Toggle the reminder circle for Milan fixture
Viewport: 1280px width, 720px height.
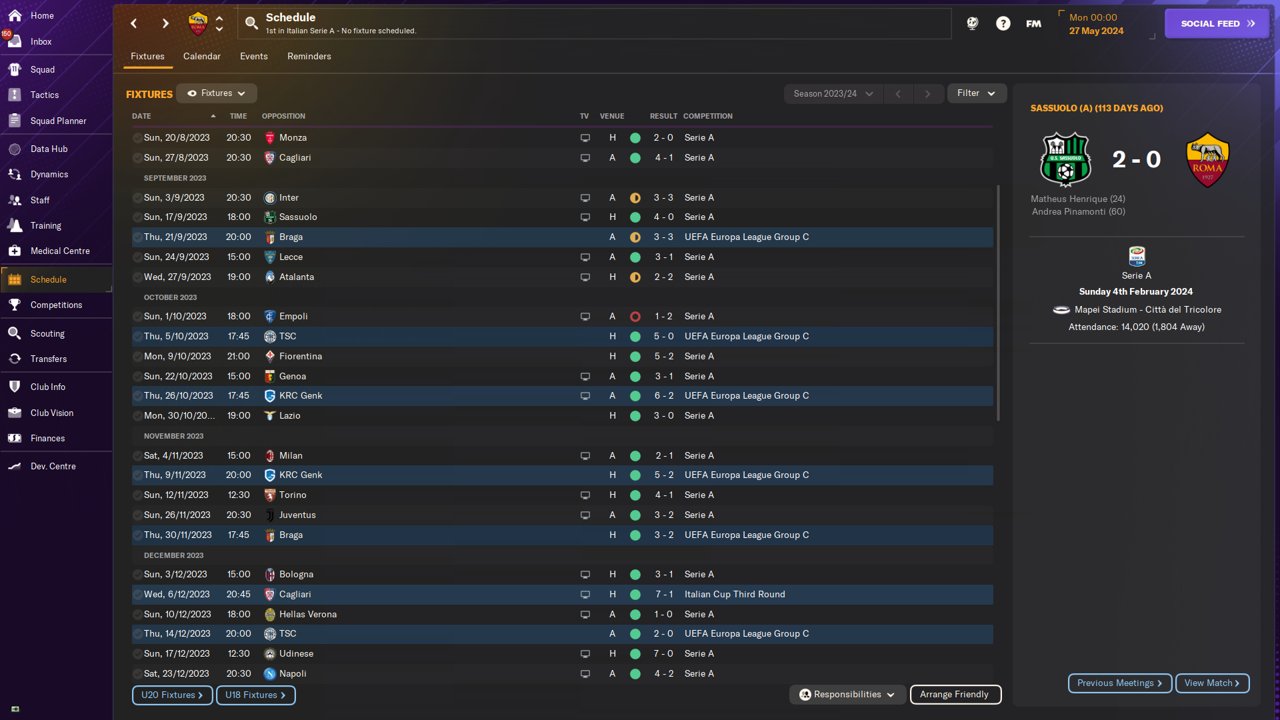coord(138,456)
